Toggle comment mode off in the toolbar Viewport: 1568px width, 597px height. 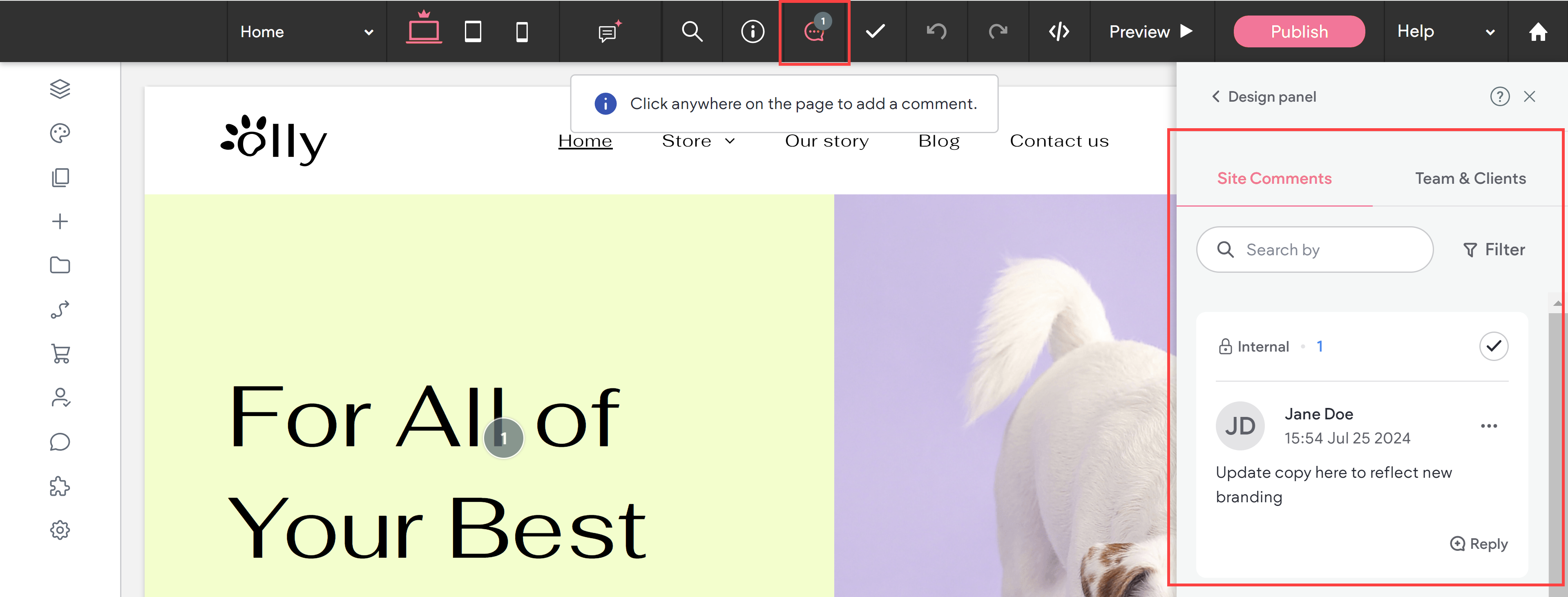coord(814,31)
